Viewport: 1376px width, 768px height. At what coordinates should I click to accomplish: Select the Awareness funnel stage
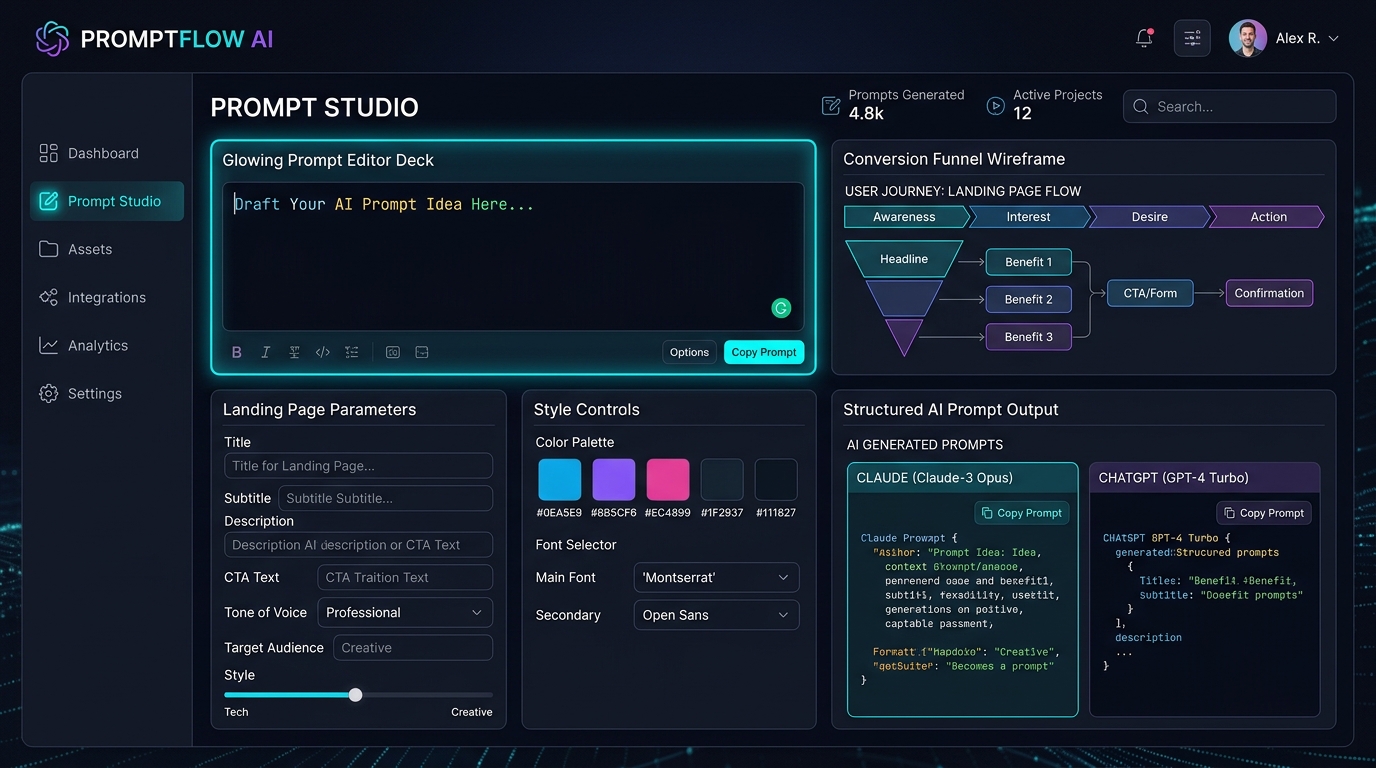(906, 217)
